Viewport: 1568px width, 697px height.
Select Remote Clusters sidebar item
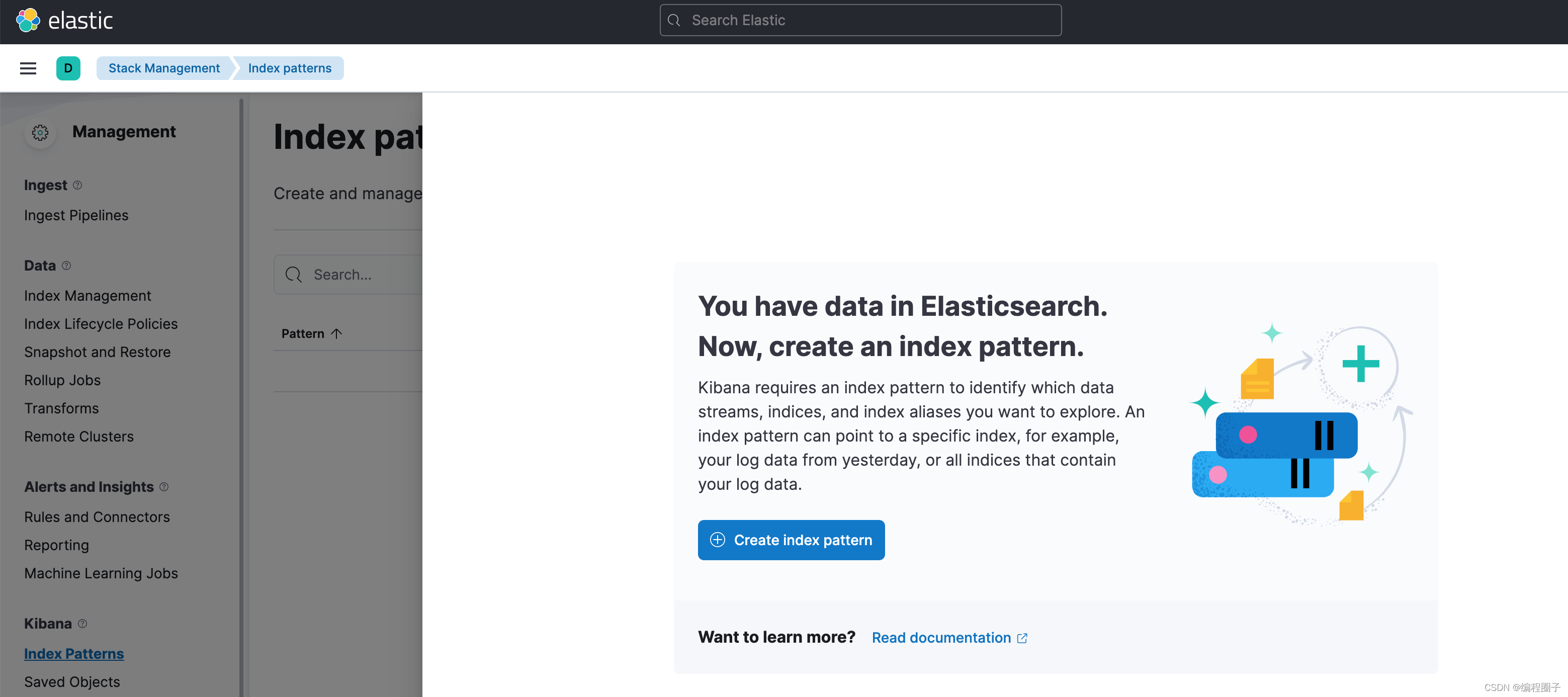tap(78, 436)
